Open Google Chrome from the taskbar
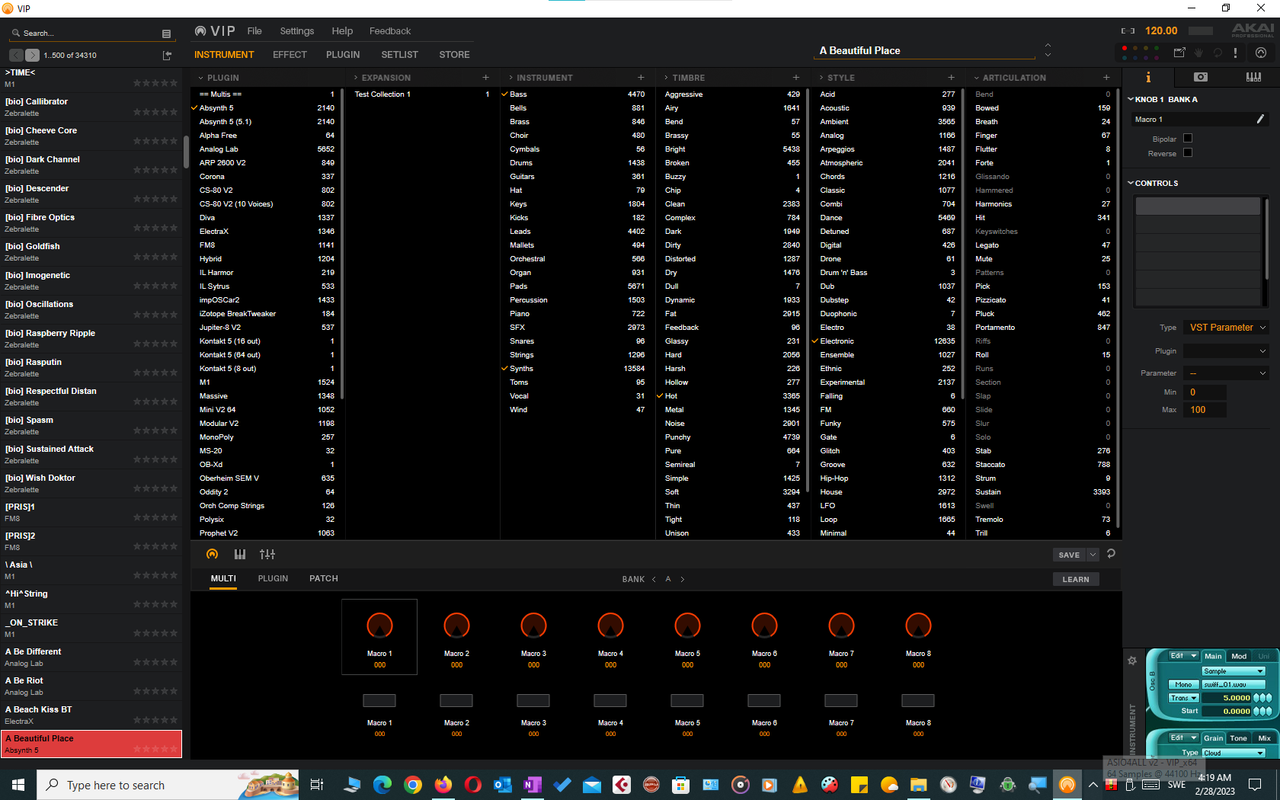The width and height of the screenshot is (1280, 800). coord(413,785)
